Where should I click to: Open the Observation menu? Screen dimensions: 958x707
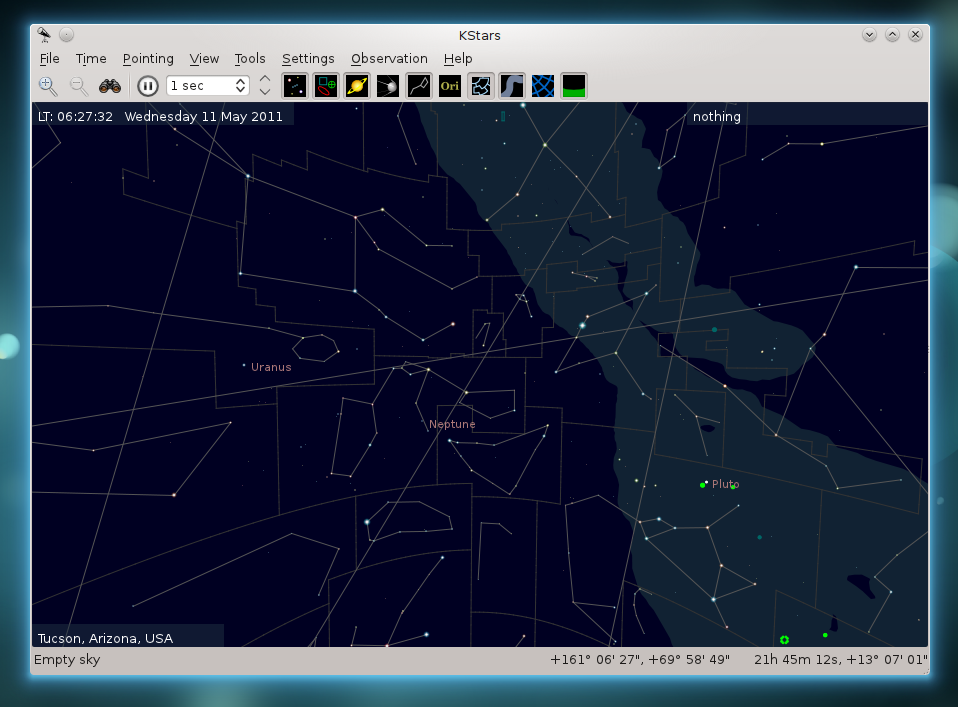click(x=389, y=59)
